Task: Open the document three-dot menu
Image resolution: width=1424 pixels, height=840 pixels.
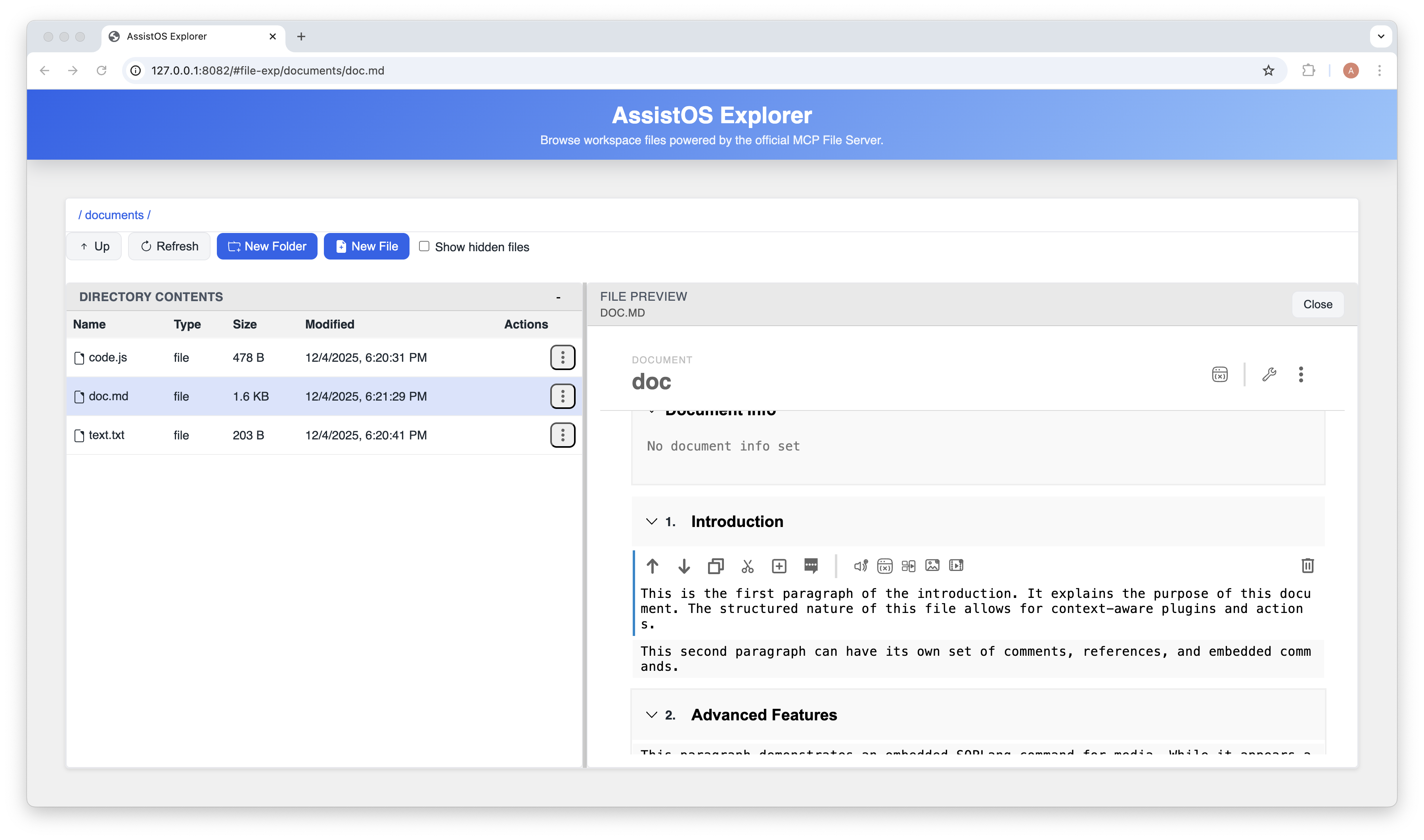Action: 1301,374
